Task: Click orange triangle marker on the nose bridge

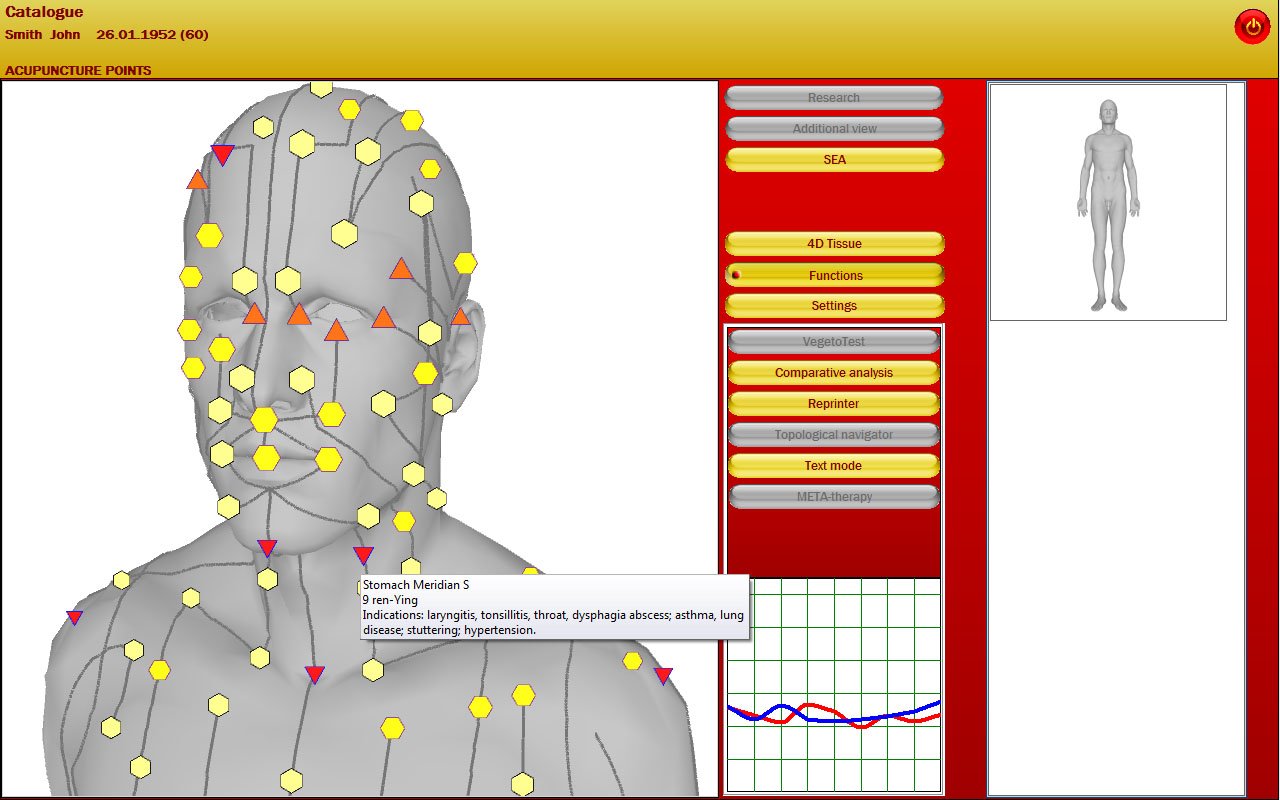Action: point(336,331)
